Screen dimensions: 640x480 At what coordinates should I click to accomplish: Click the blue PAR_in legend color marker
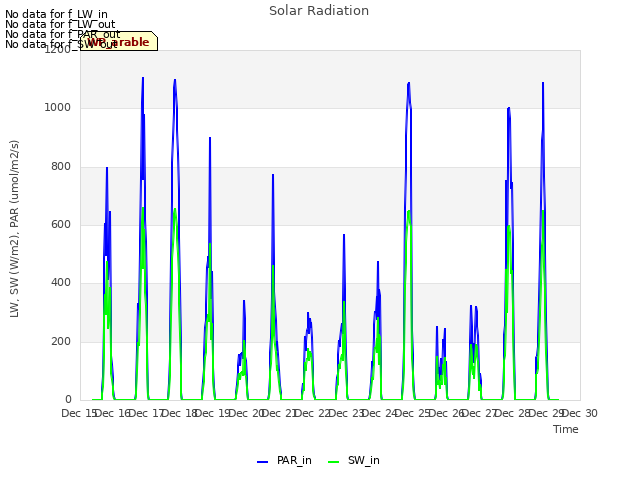click(x=262, y=462)
